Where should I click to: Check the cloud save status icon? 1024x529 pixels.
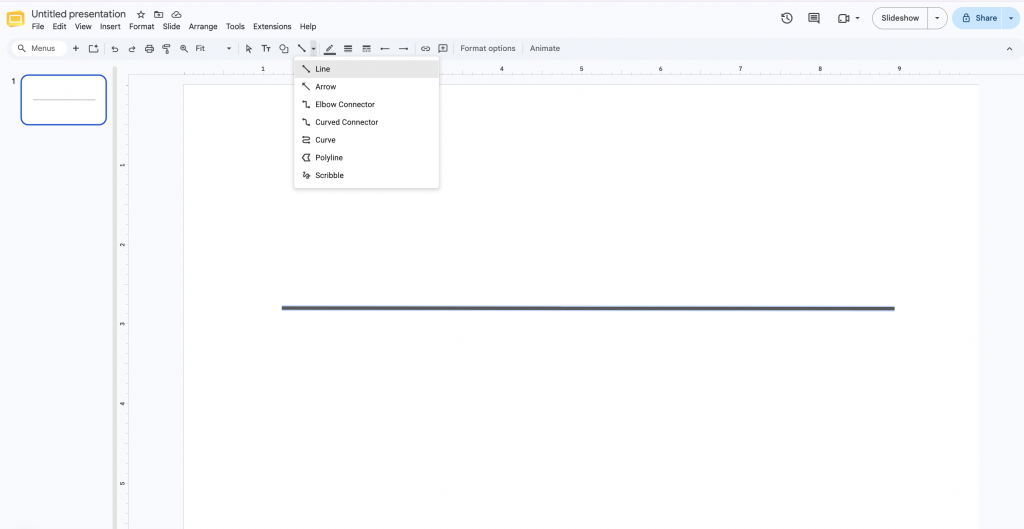[x=176, y=14]
